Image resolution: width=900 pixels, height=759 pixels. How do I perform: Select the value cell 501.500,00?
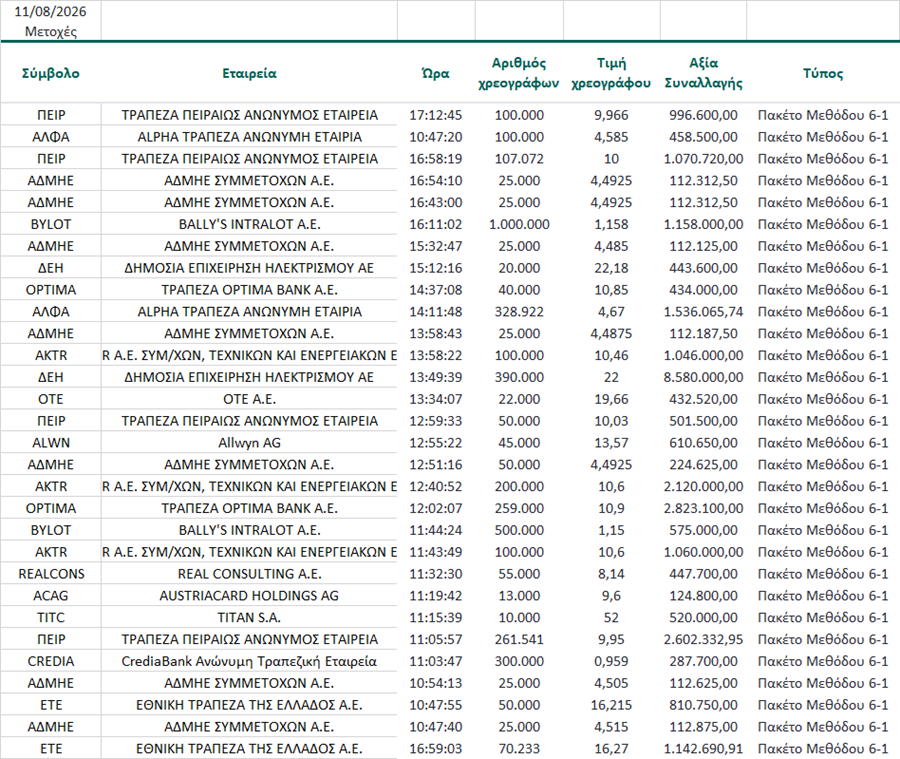tap(704, 420)
